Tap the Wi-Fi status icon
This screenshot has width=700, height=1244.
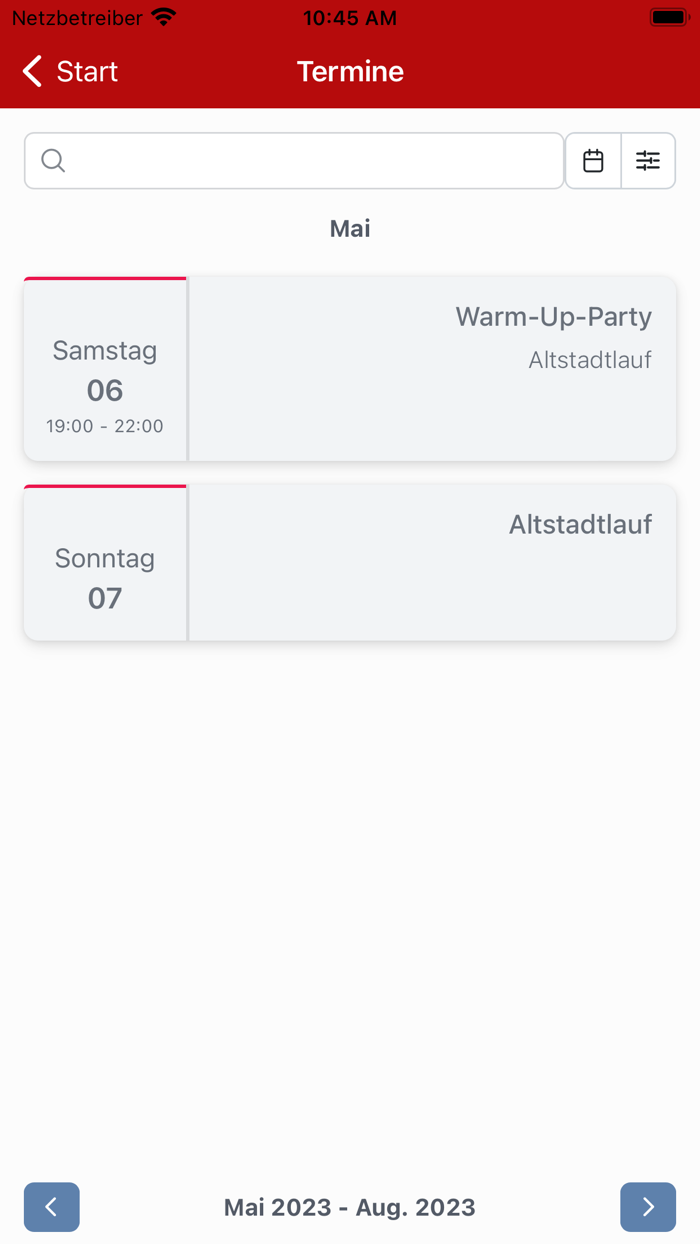tap(163, 18)
